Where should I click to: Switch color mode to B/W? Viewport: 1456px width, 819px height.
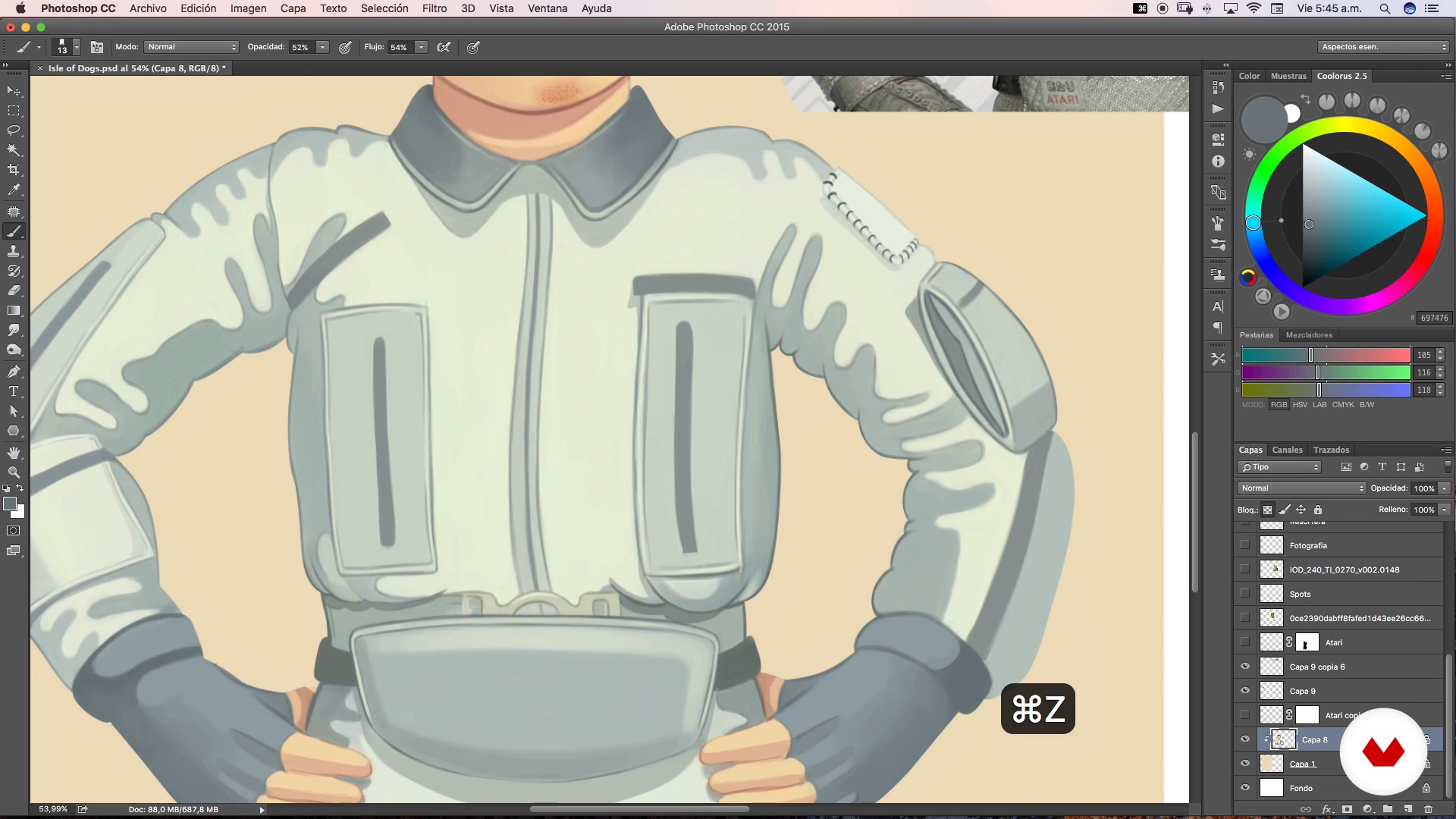tap(1367, 405)
